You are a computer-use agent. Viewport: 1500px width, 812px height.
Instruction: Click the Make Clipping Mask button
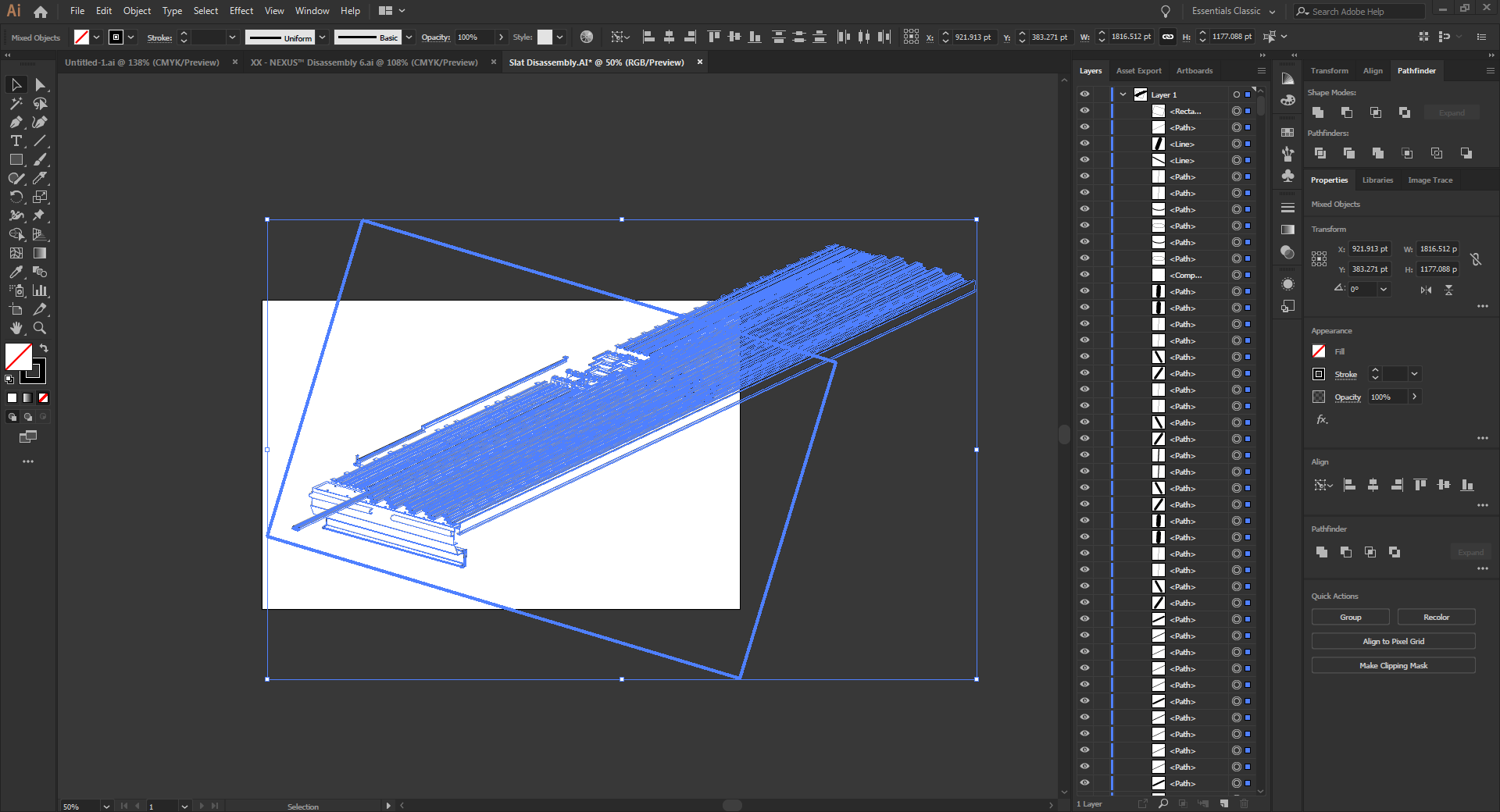pyautogui.click(x=1393, y=665)
